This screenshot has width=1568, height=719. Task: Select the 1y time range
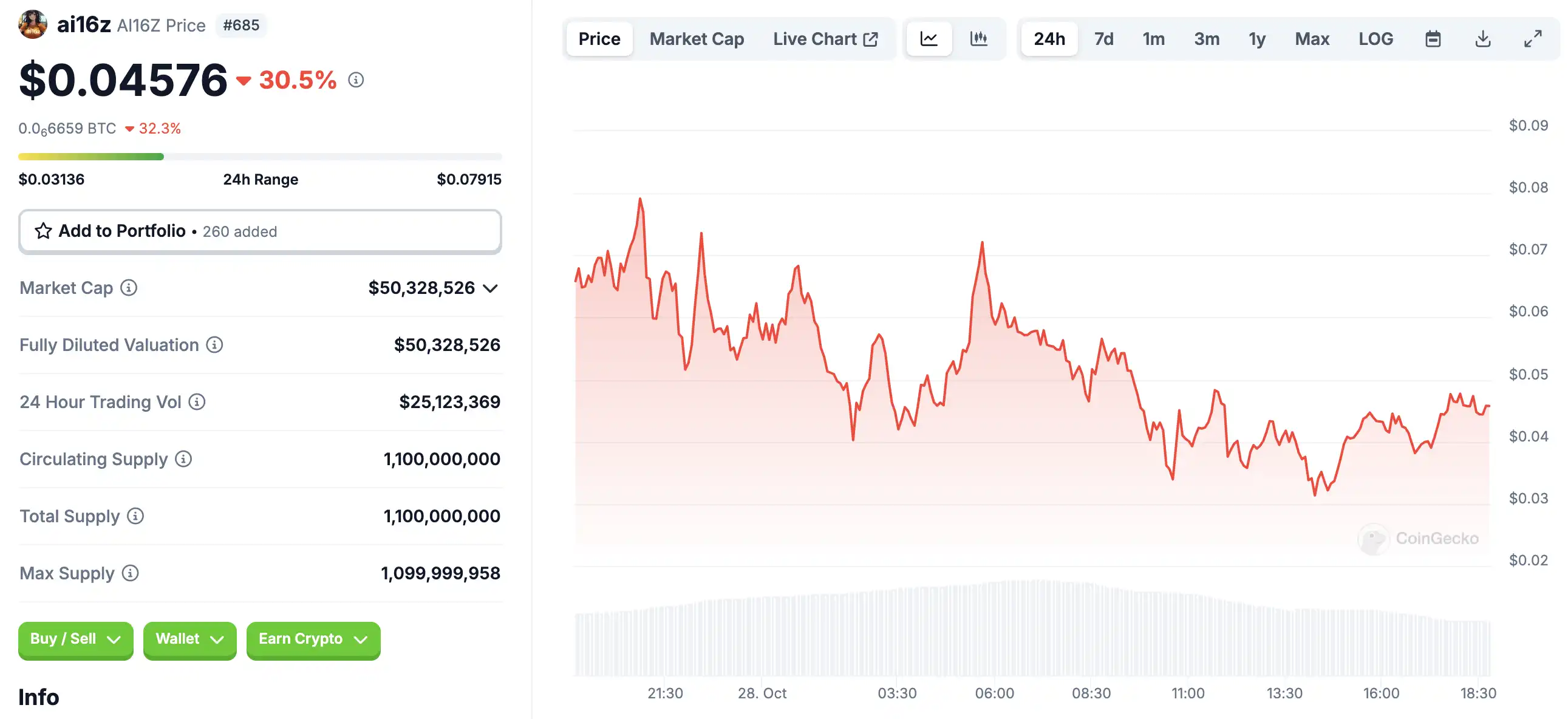point(1257,39)
